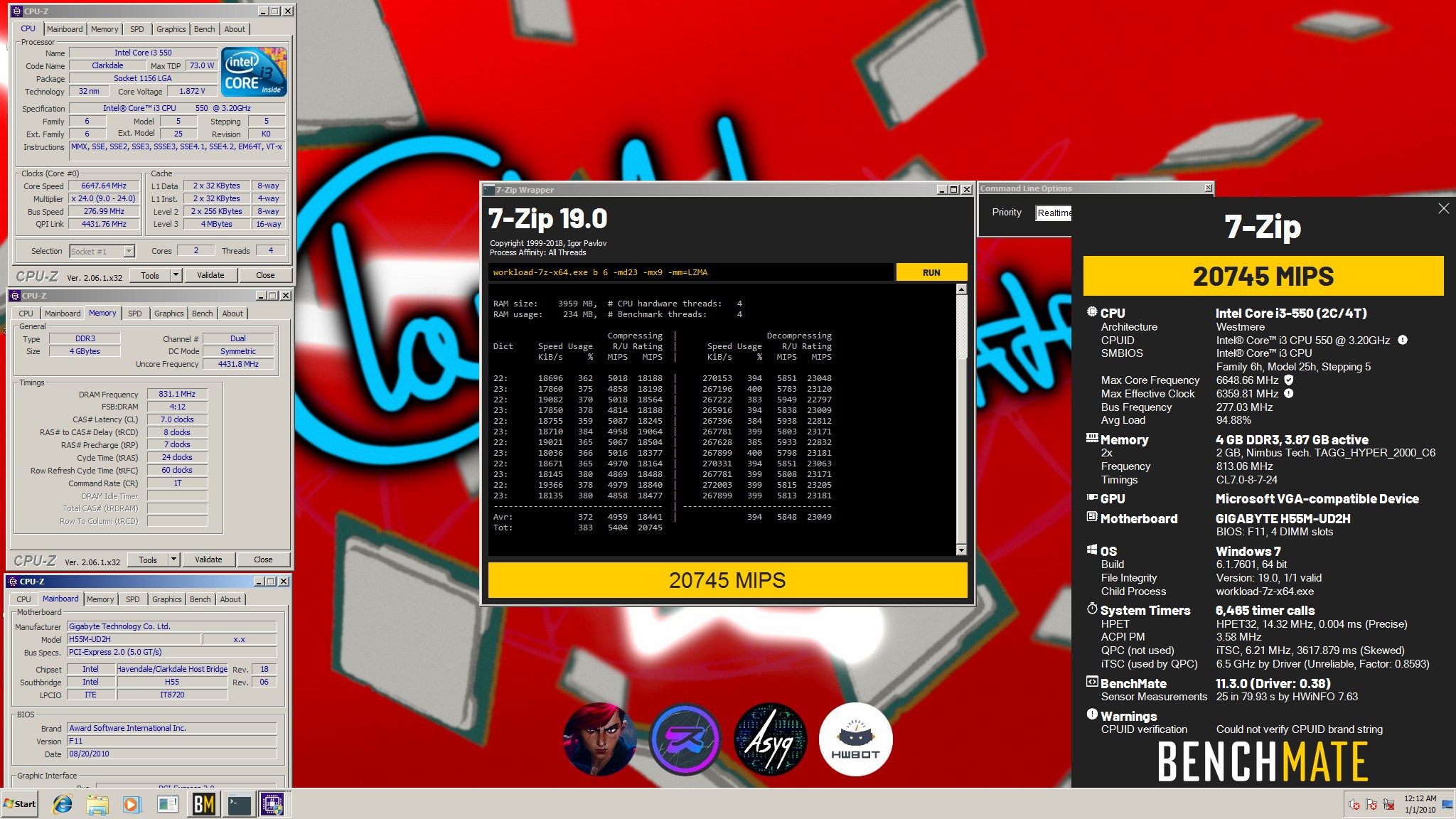Open Internet Explorer from the taskbar
This screenshot has height=819, width=1456.
pyautogui.click(x=63, y=804)
